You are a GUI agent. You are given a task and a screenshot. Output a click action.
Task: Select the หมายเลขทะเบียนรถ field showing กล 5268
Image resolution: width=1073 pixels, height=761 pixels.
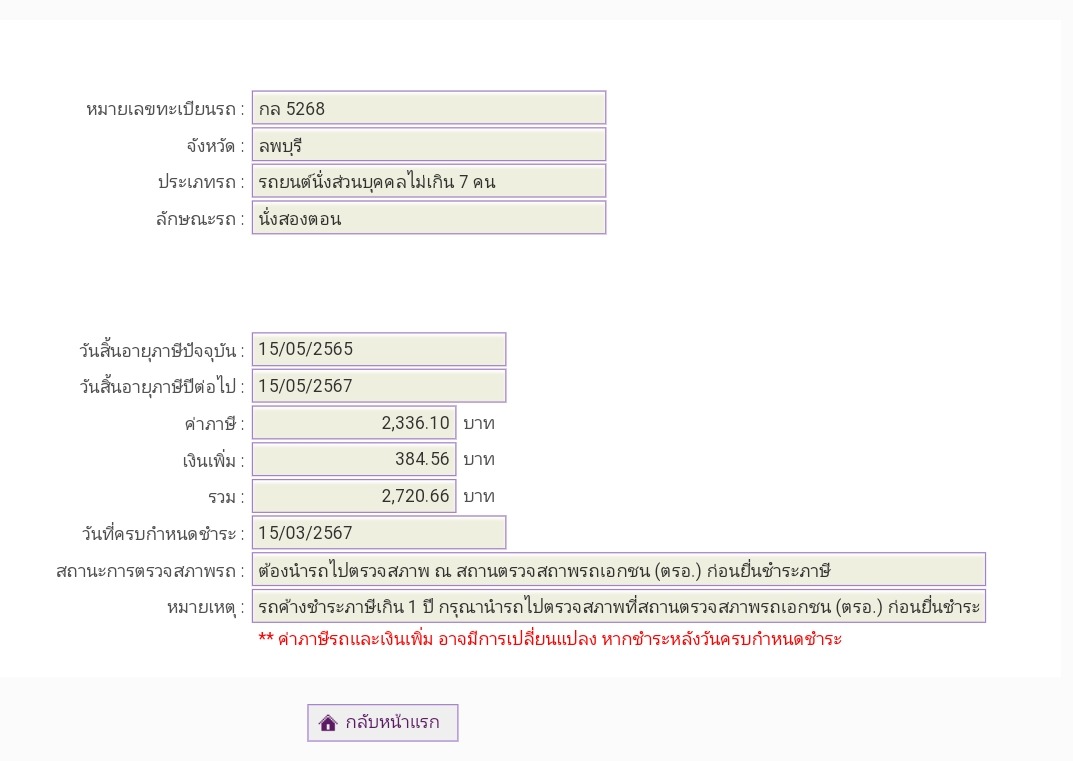429,108
